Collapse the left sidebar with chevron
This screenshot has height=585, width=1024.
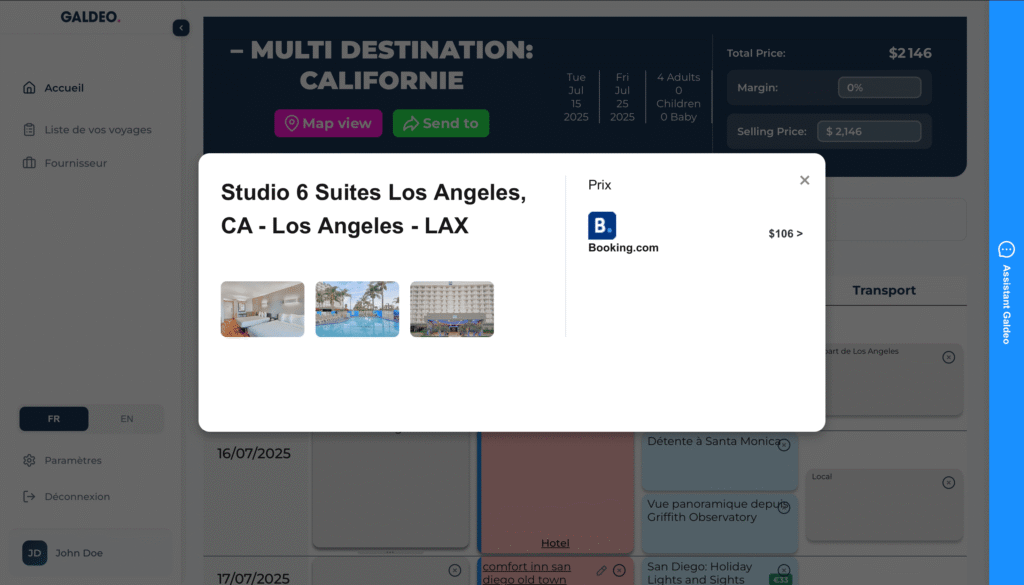(181, 28)
